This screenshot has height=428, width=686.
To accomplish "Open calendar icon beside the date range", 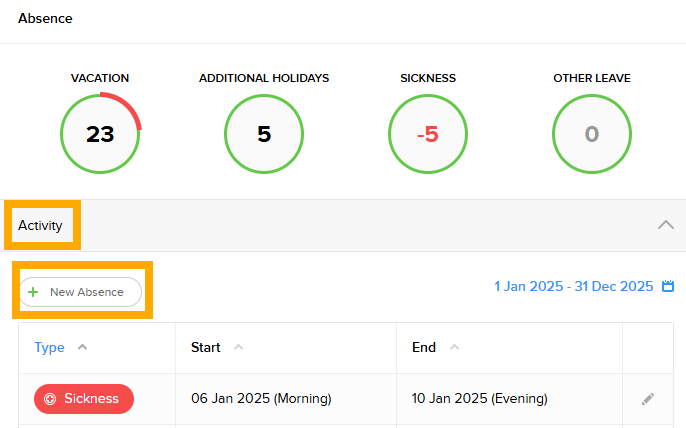I will [x=669, y=287].
